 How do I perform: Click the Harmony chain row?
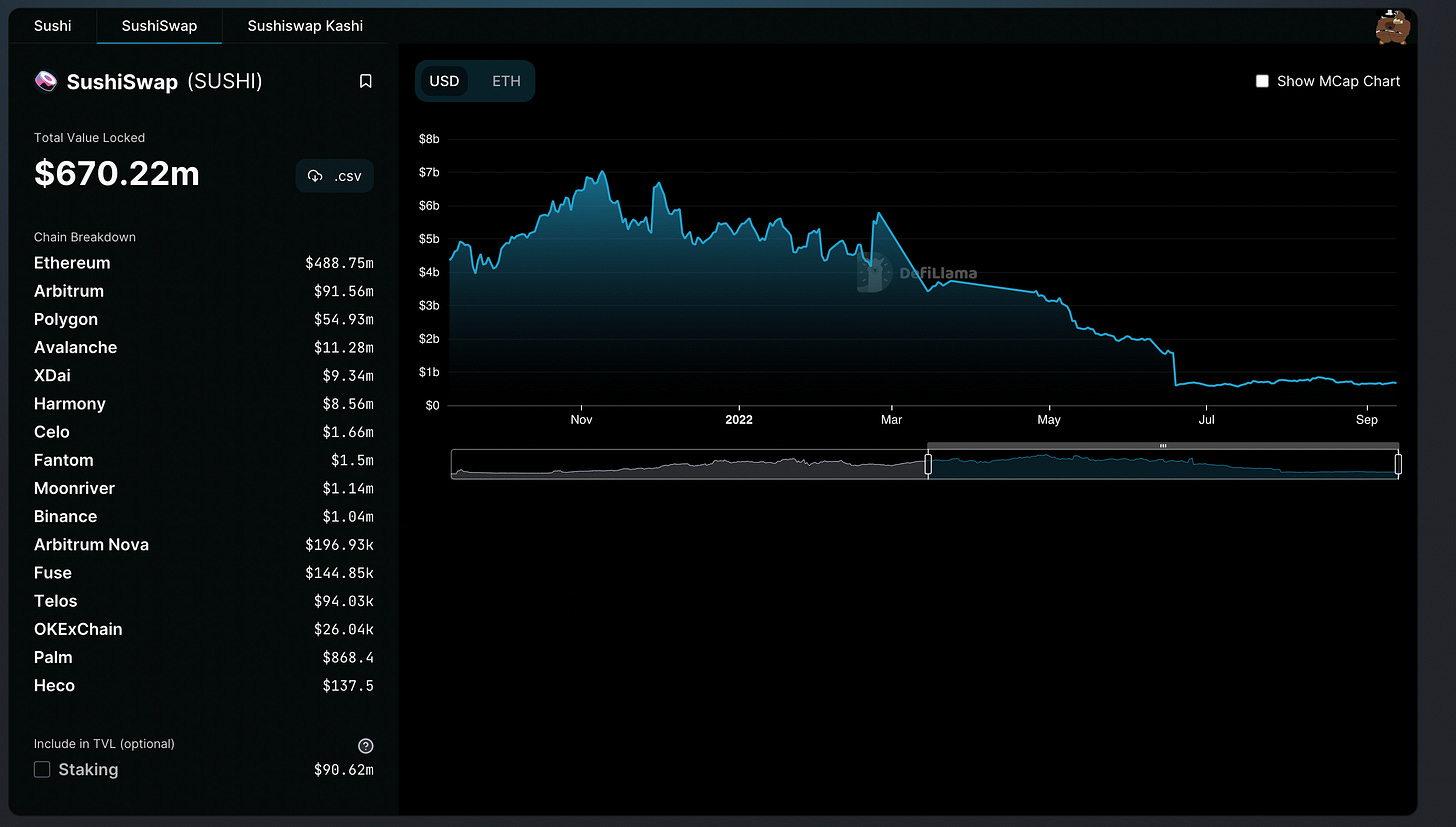(x=204, y=403)
